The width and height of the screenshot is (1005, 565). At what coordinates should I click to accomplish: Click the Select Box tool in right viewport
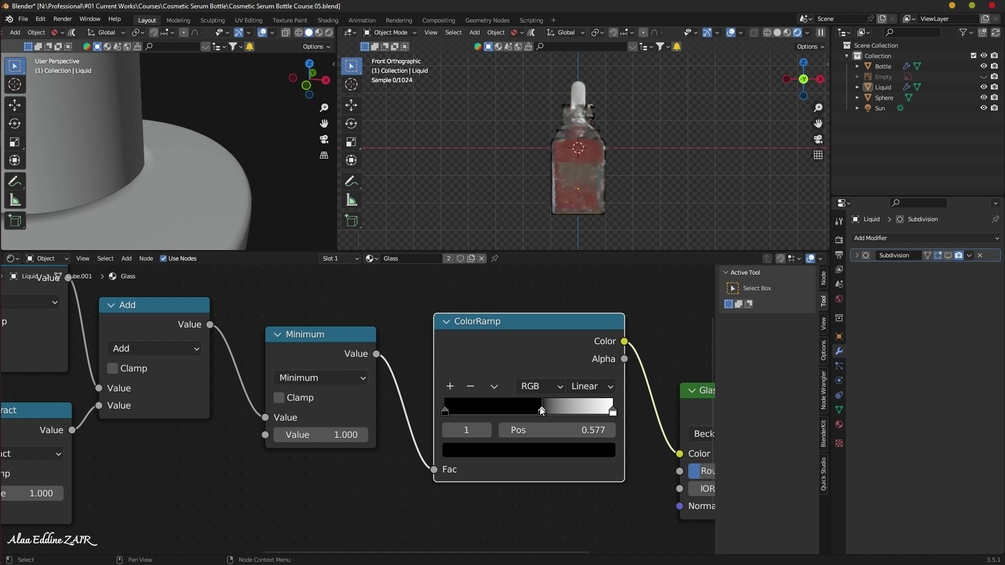pos(351,66)
